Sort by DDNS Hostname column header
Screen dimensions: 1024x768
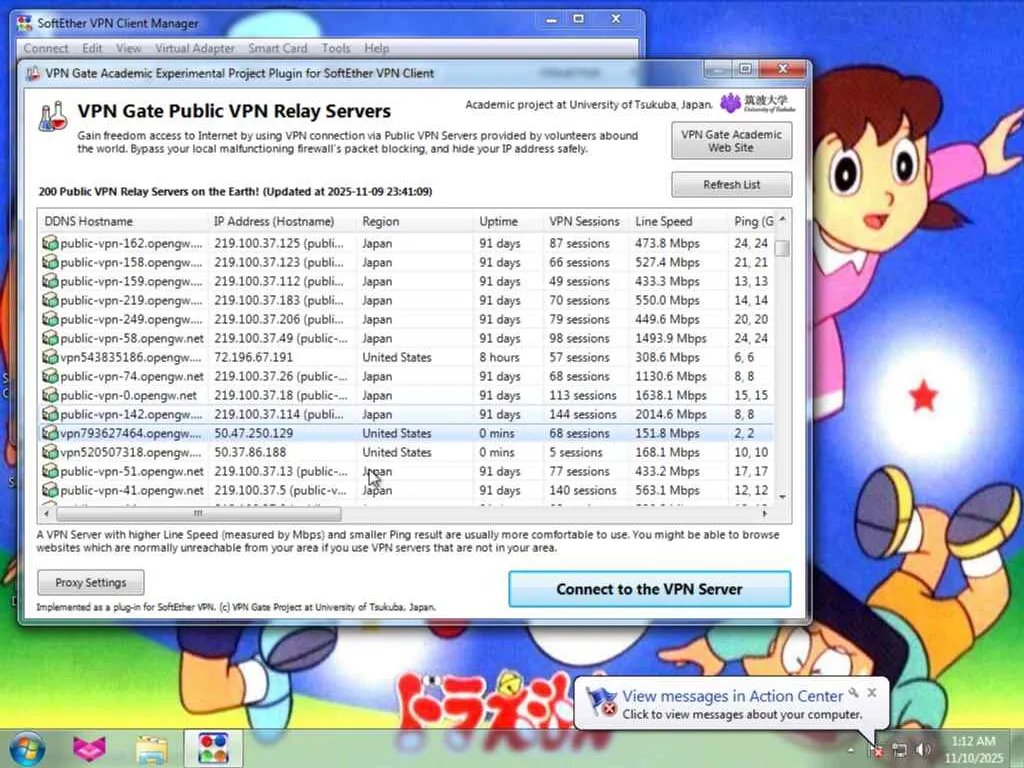(123, 221)
